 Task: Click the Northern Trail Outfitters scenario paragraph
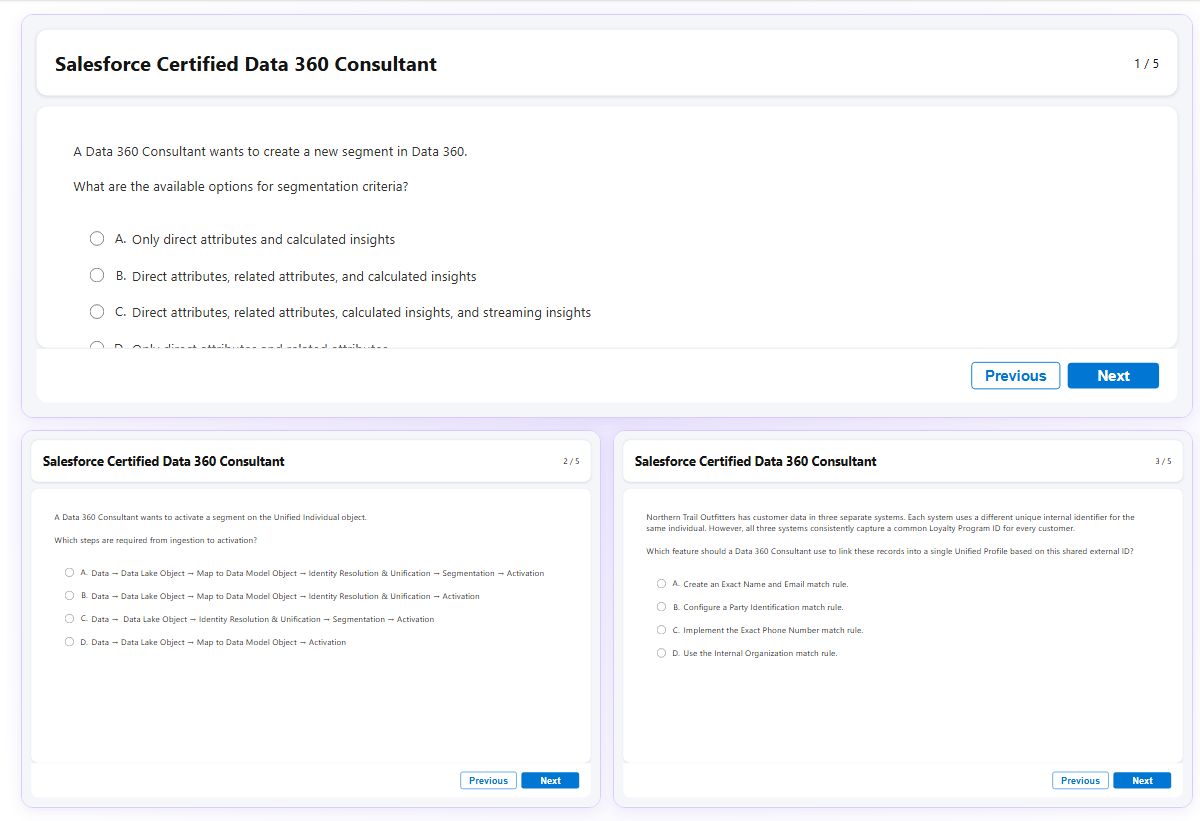pyautogui.click(x=891, y=522)
